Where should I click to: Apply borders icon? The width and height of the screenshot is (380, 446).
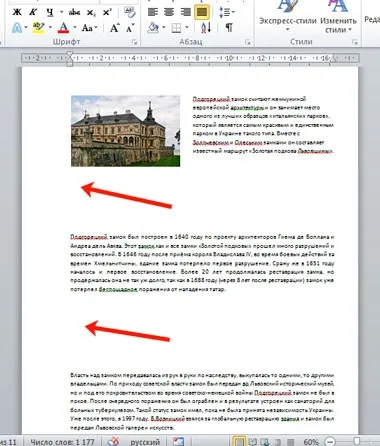(x=176, y=28)
